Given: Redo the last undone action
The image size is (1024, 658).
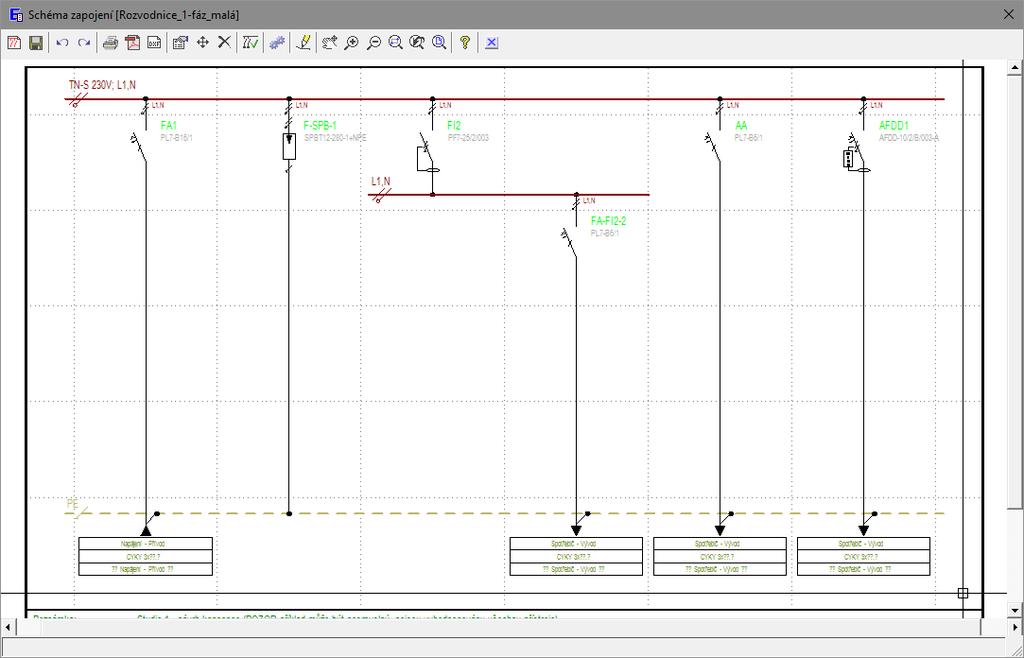Looking at the screenshot, I should pyautogui.click(x=84, y=42).
